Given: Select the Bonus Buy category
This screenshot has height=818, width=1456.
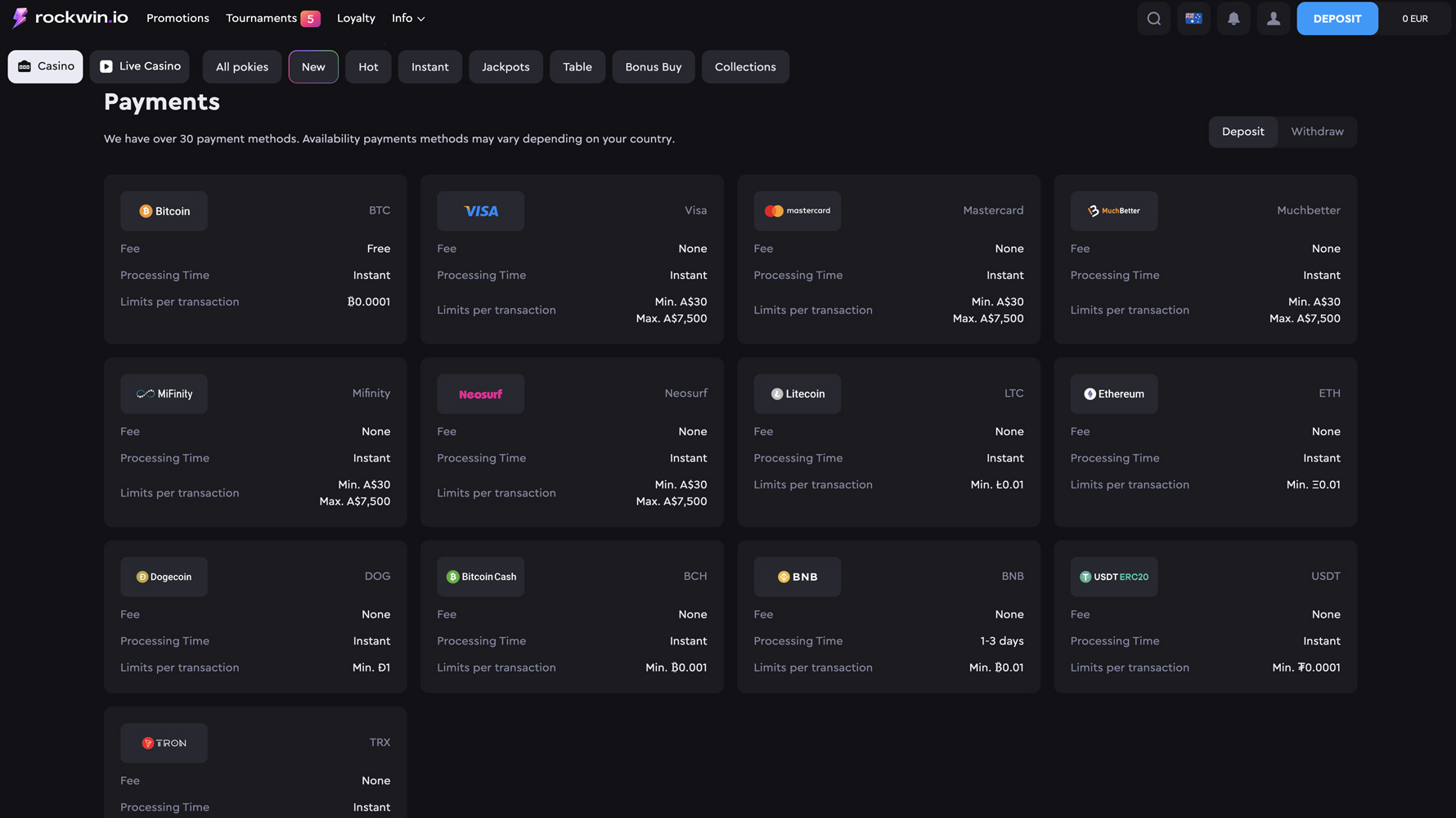Looking at the screenshot, I should tap(653, 67).
